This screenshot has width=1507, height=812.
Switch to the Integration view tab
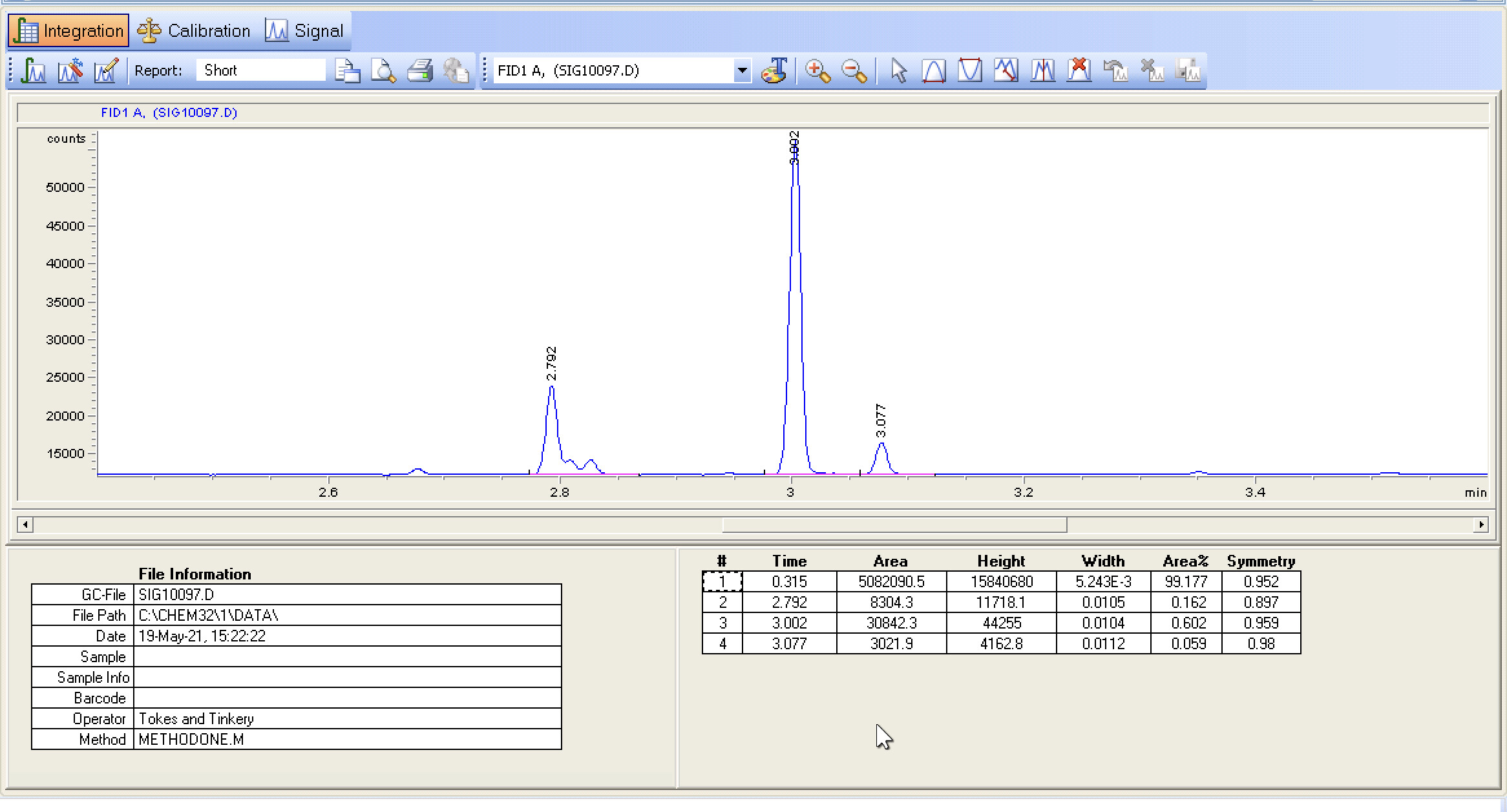(x=68, y=31)
